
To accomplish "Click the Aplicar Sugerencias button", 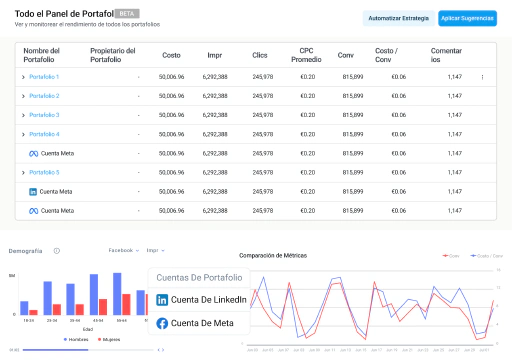I will [467, 18].
